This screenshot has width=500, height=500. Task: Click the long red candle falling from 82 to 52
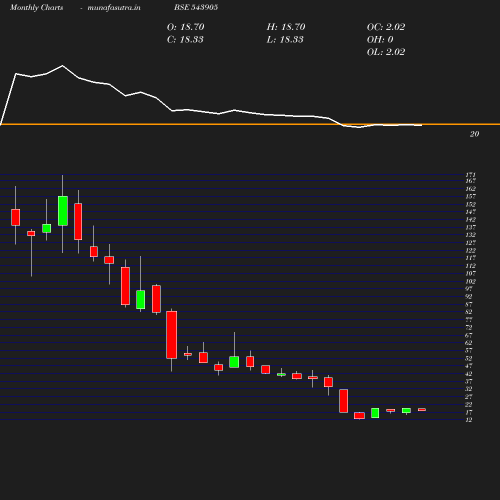(x=172, y=335)
